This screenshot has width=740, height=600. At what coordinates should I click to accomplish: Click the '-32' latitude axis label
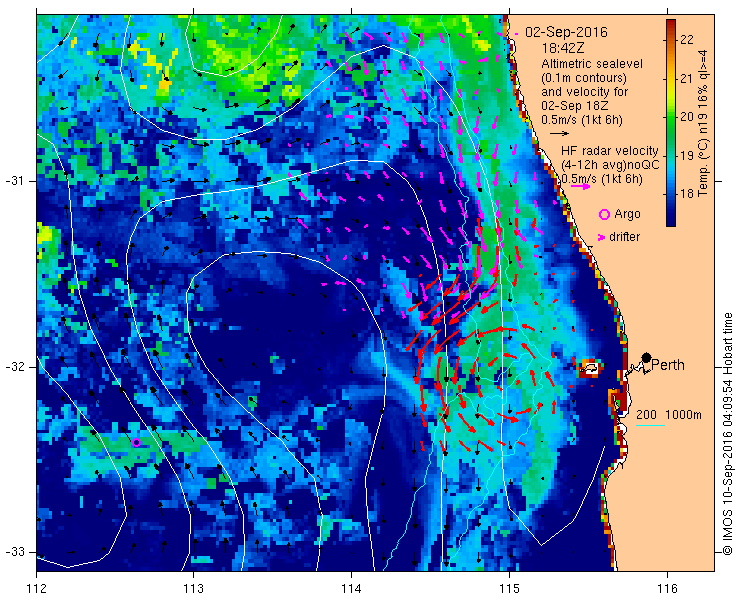pos(14,367)
